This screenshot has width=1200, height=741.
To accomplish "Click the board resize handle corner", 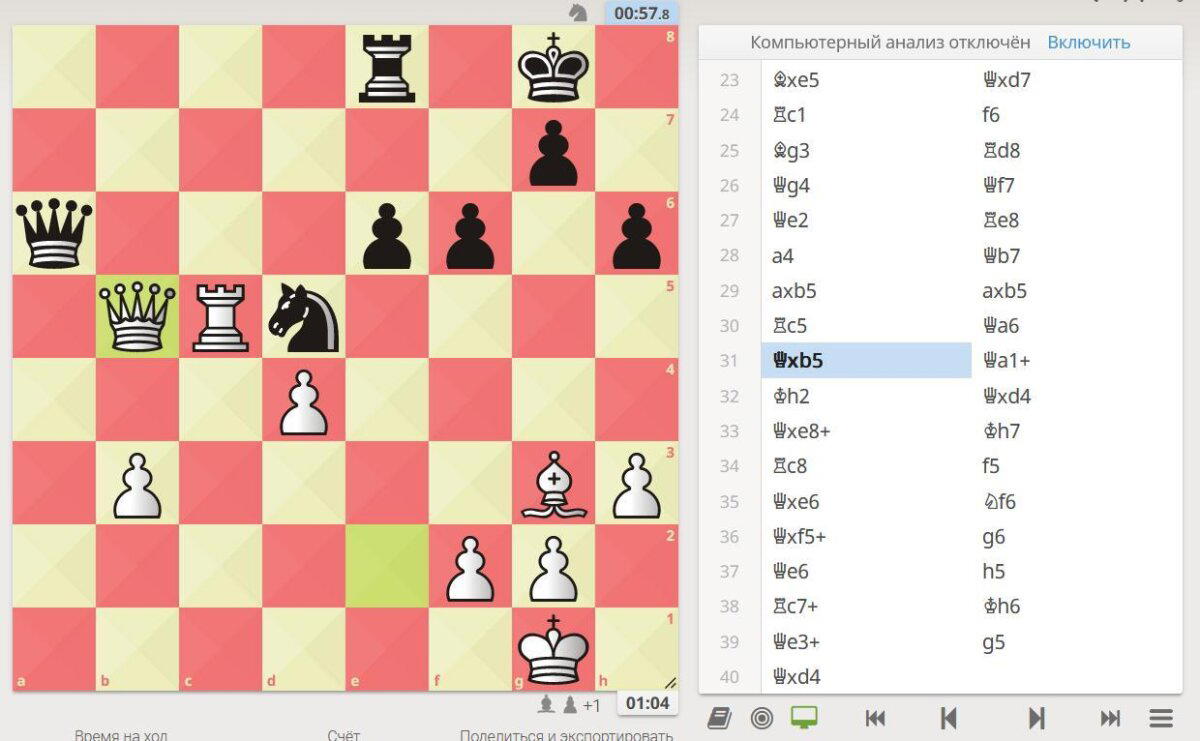I will pyautogui.click(x=669, y=681).
